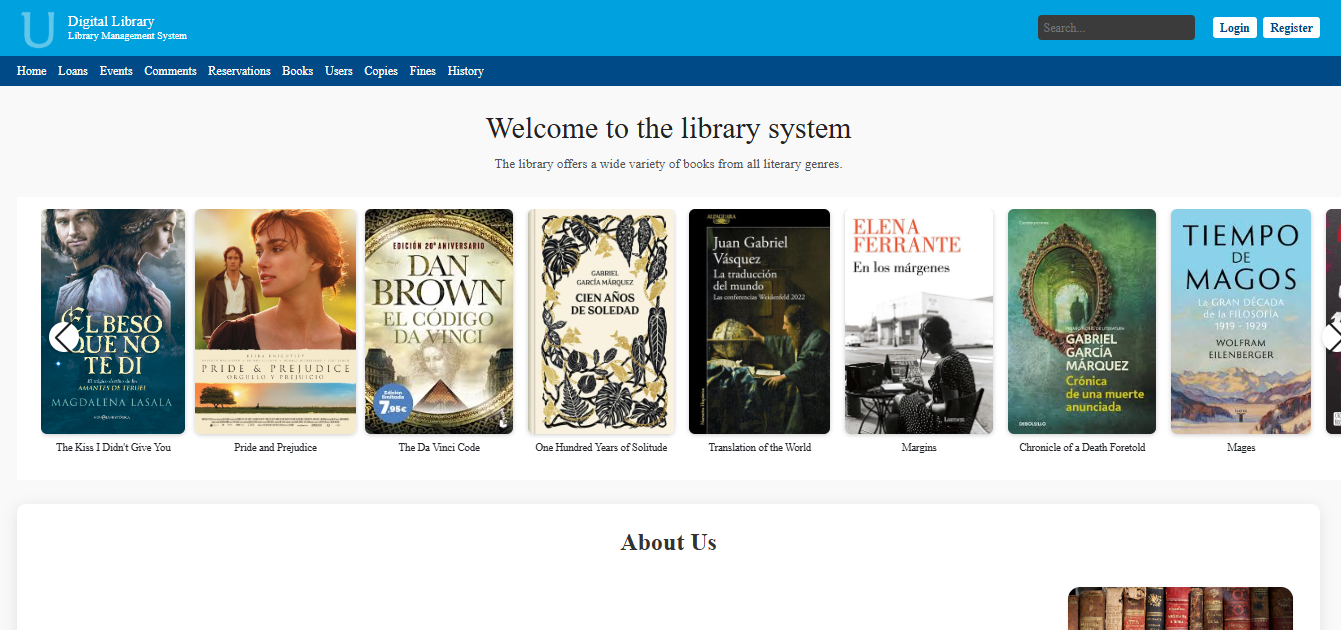Go to the Reservations page

[239, 71]
